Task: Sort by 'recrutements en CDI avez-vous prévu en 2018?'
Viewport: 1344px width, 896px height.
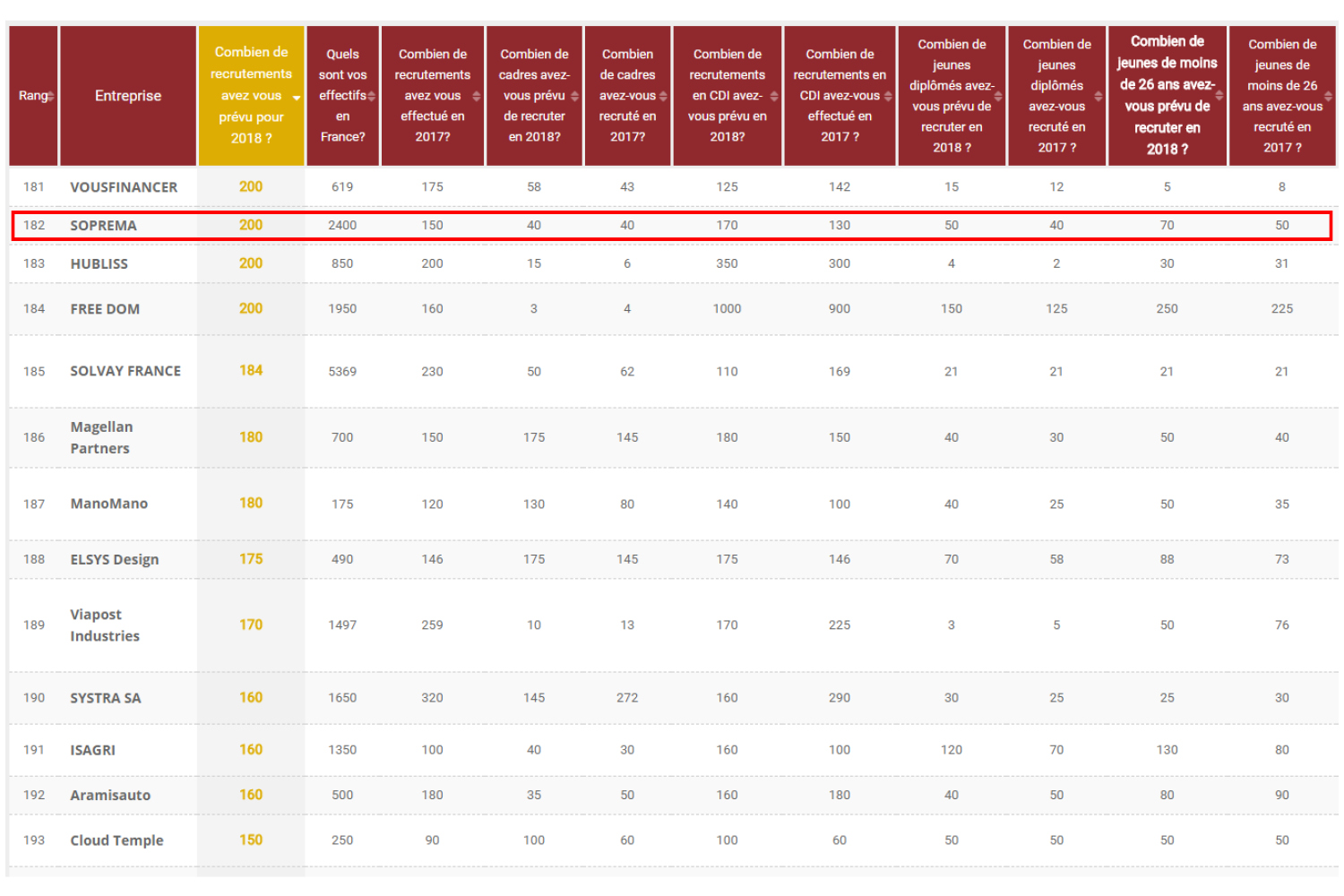Action: pyautogui.click(x=728, y=96)
